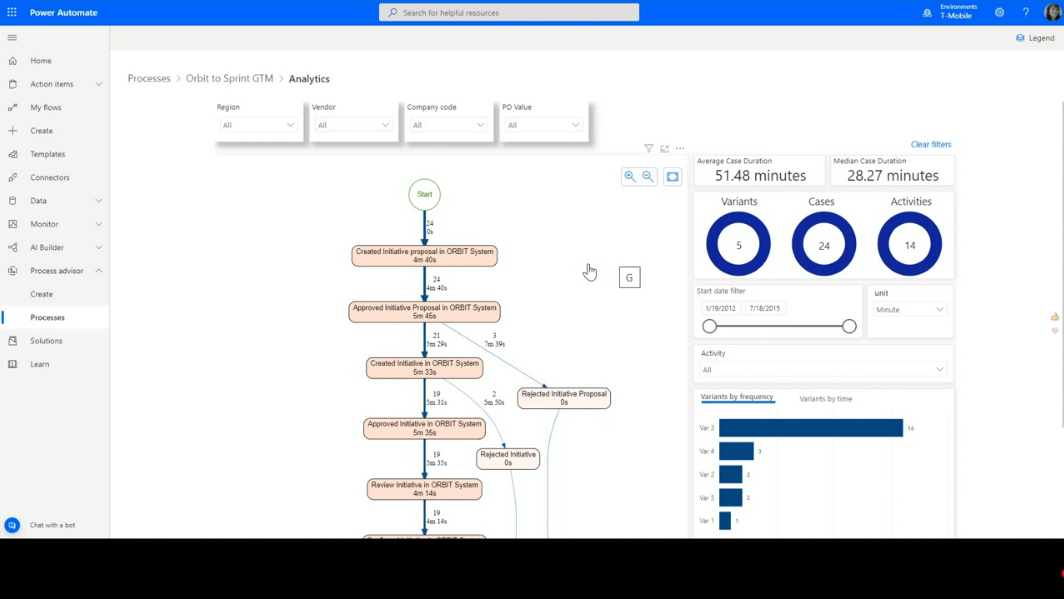Open the settings gear icon
This screenshot has height=599, width=1064.
1000,12
